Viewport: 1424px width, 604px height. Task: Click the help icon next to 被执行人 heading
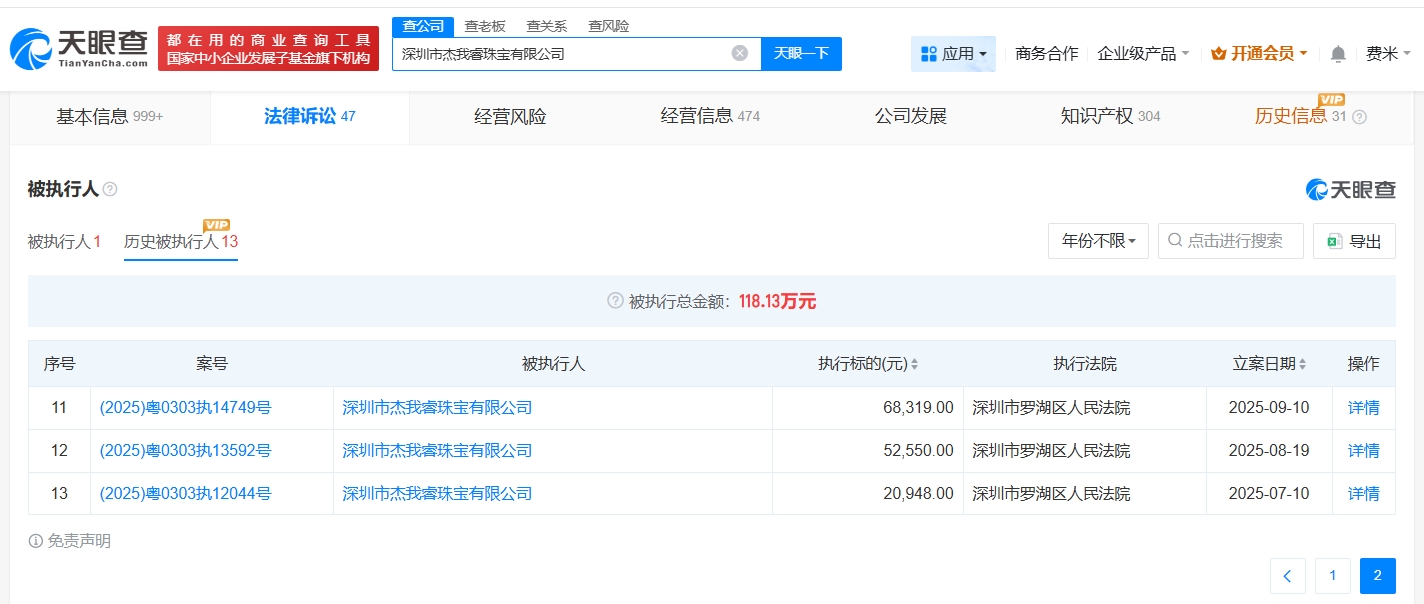click(110, 189)
